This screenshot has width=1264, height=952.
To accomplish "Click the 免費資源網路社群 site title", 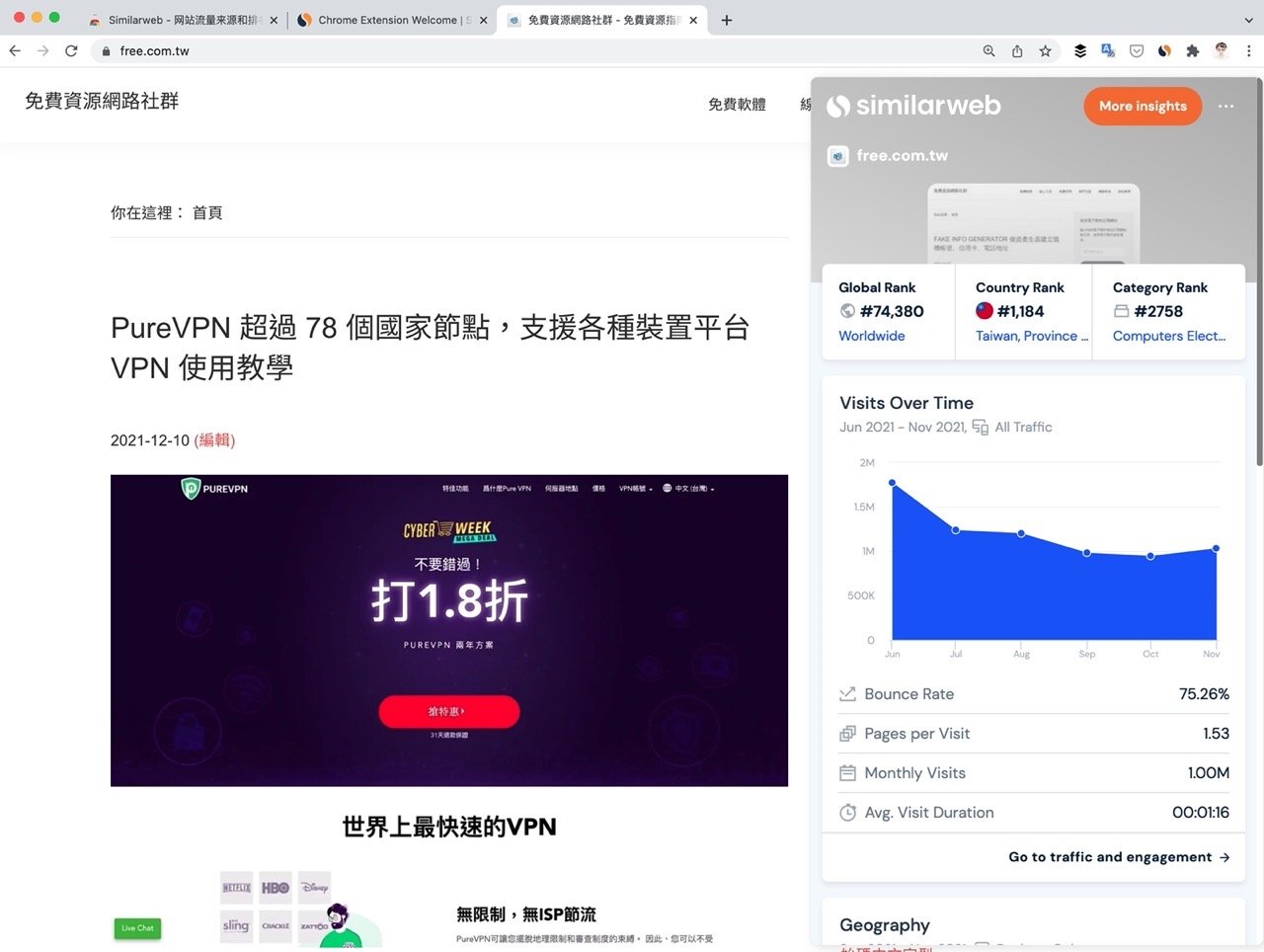I will [x=102, y=101].
